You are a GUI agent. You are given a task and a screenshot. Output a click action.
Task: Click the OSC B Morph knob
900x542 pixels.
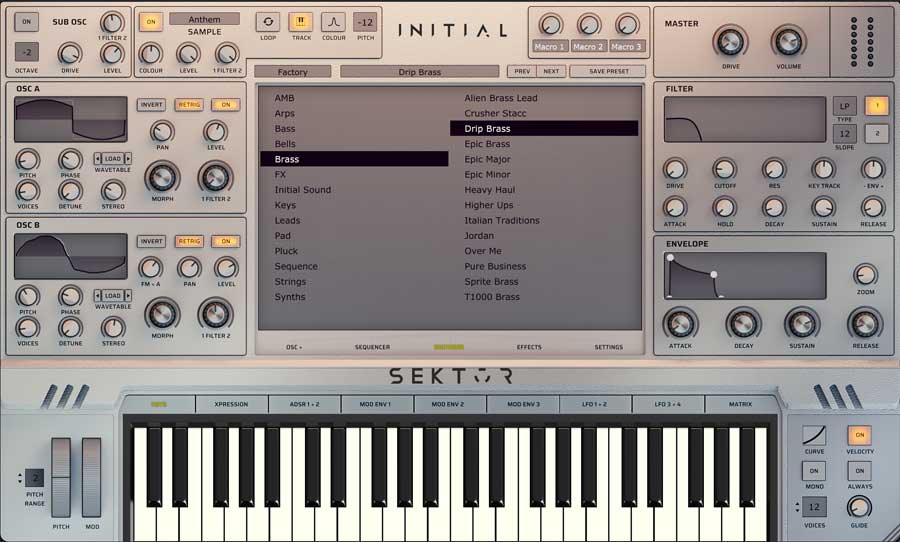tap(162, 314)
